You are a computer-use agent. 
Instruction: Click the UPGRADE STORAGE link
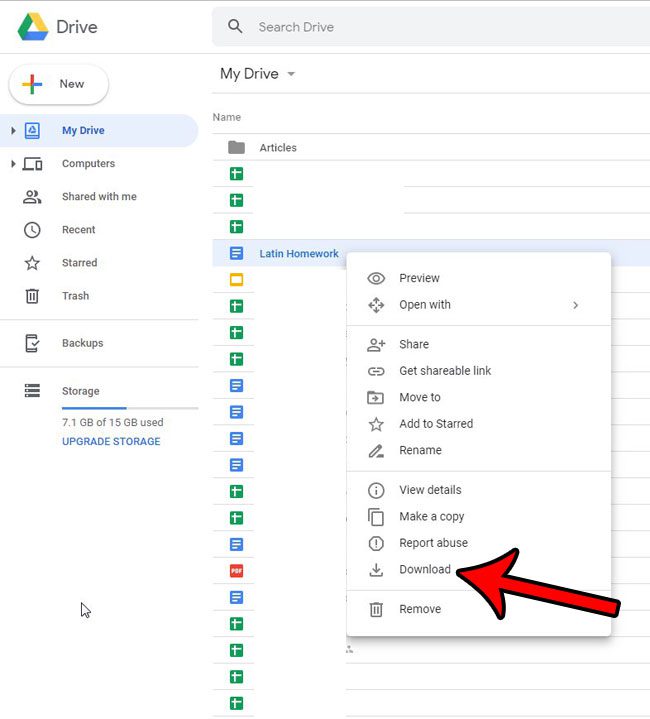[x=111, y=441]
